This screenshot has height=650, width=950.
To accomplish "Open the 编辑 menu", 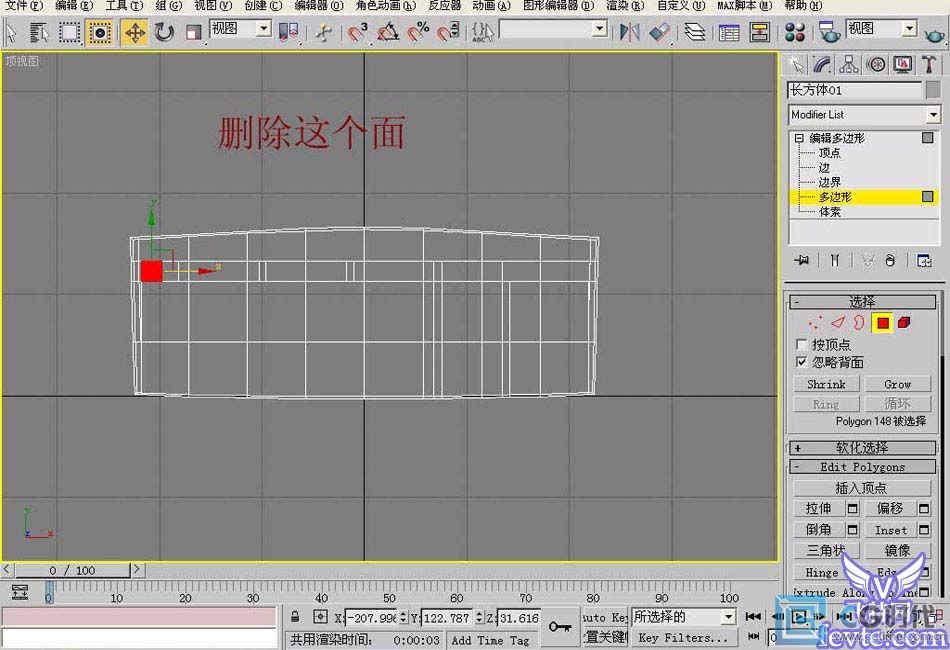I will click(74, 6).
